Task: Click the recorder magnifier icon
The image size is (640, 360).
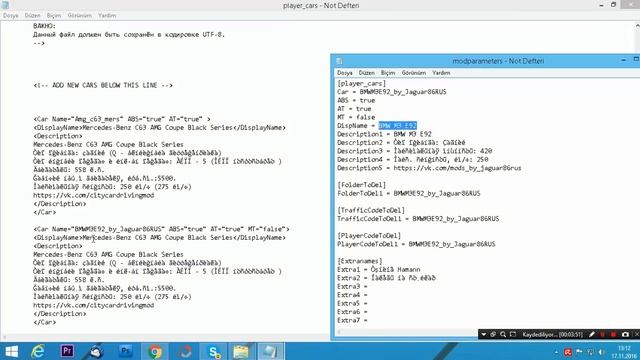Action: coord(503,334)
